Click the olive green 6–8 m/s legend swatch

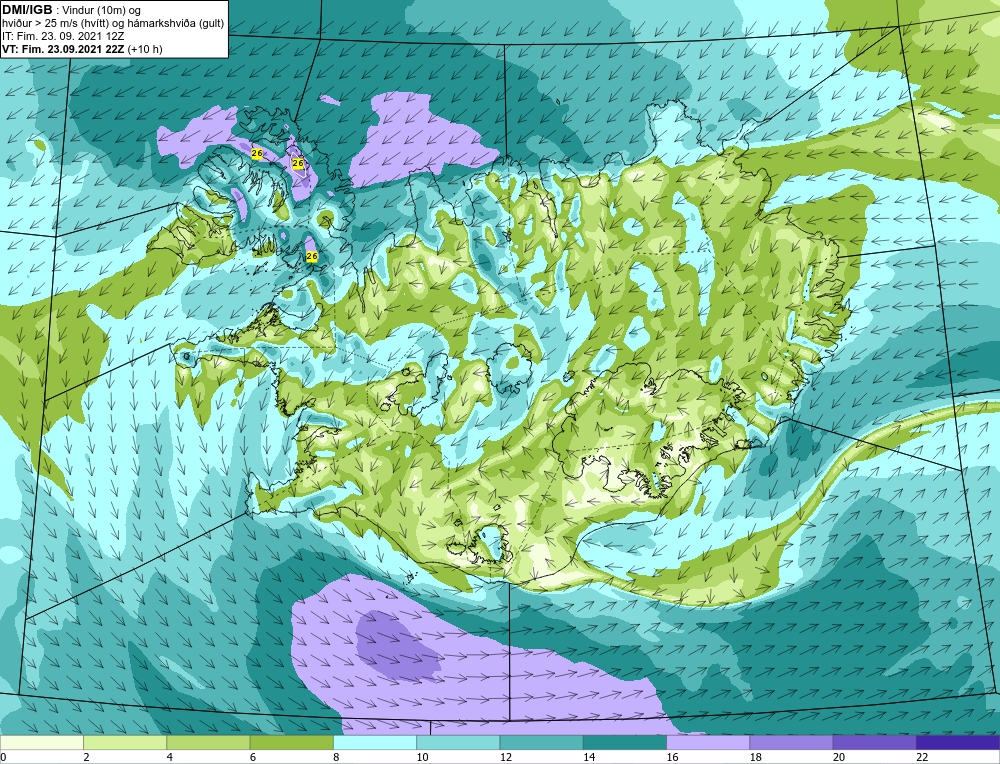pyautogui.click(x=291, y=742)
